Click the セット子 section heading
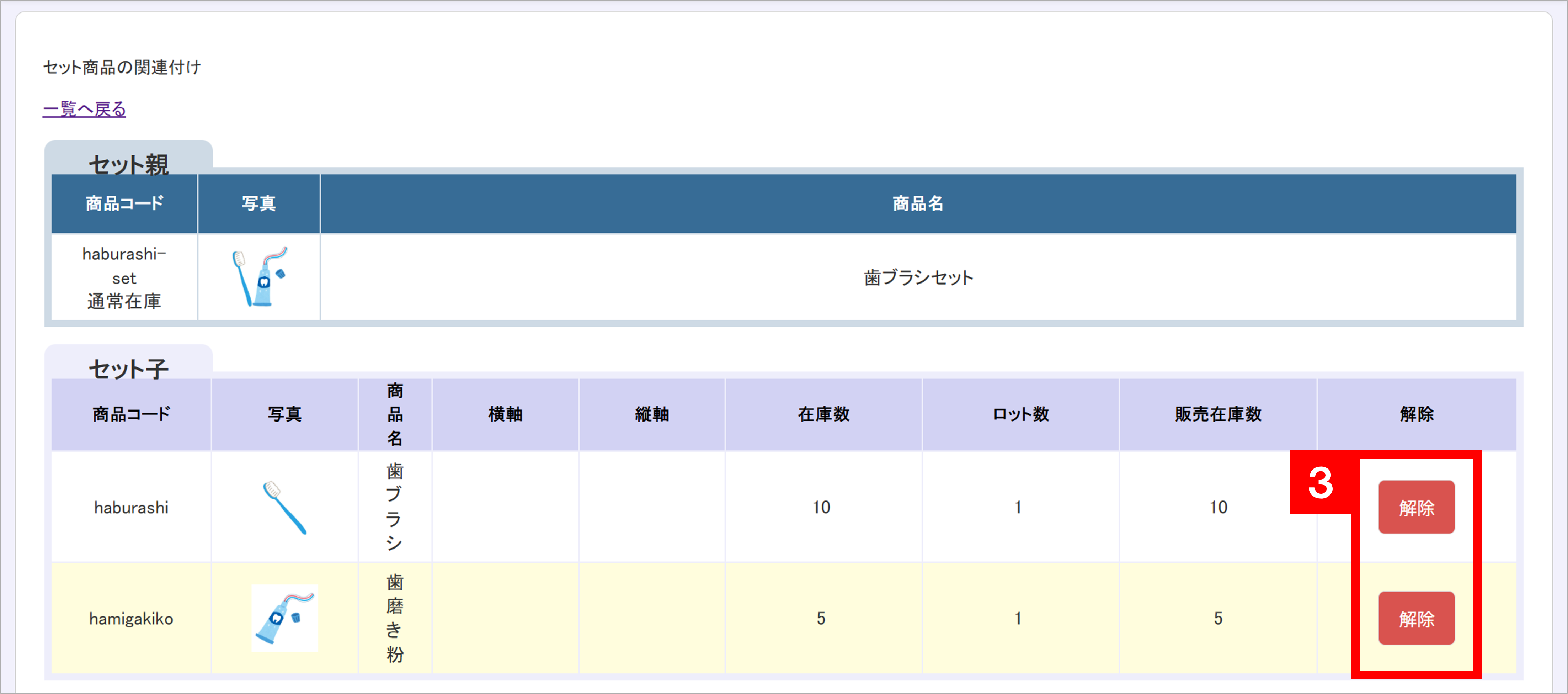Image resolution: width=1568 pixels, height=694 pixels. pyautogui.click(x=128, y=368)
